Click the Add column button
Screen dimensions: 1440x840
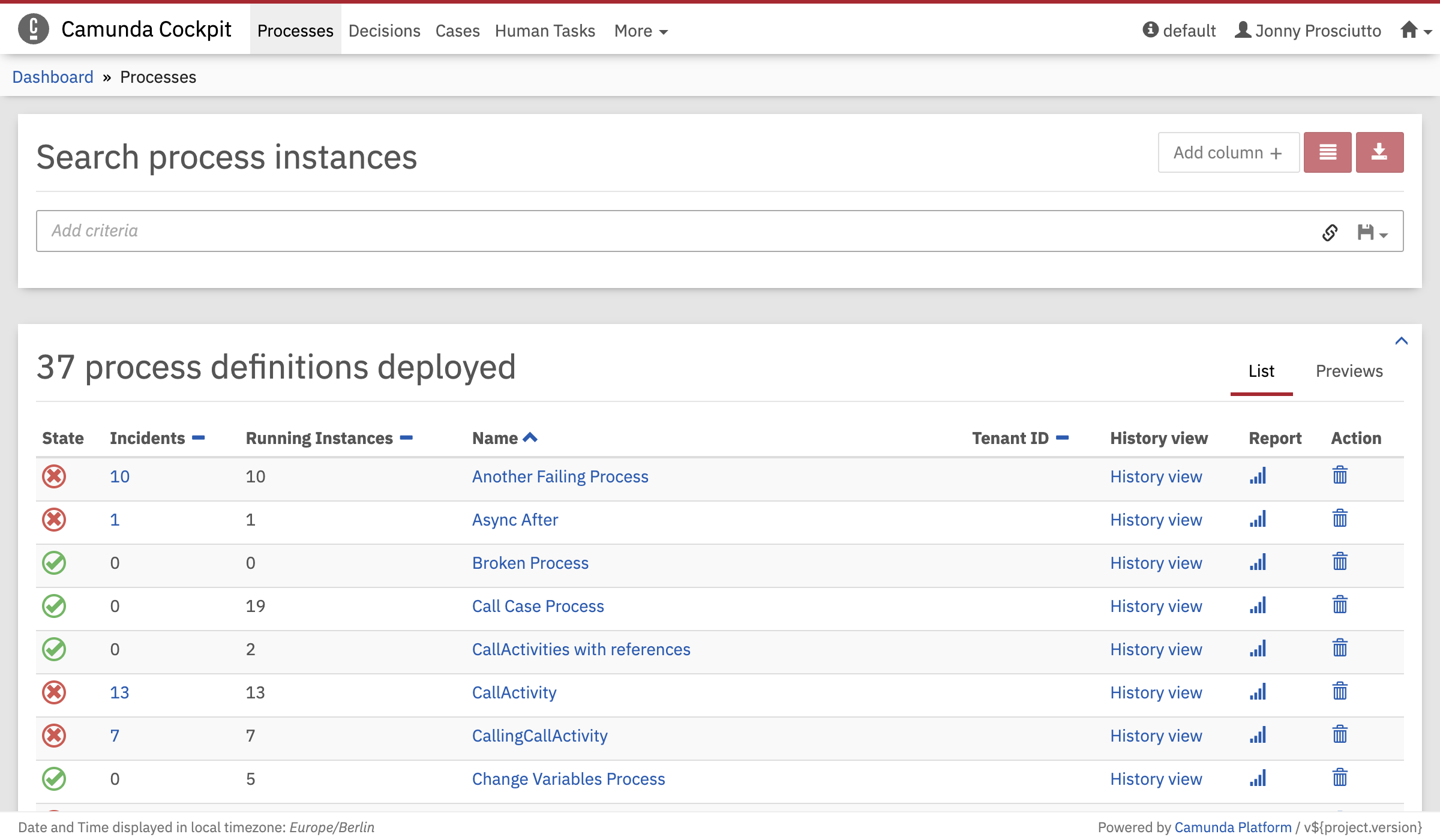1228,152
